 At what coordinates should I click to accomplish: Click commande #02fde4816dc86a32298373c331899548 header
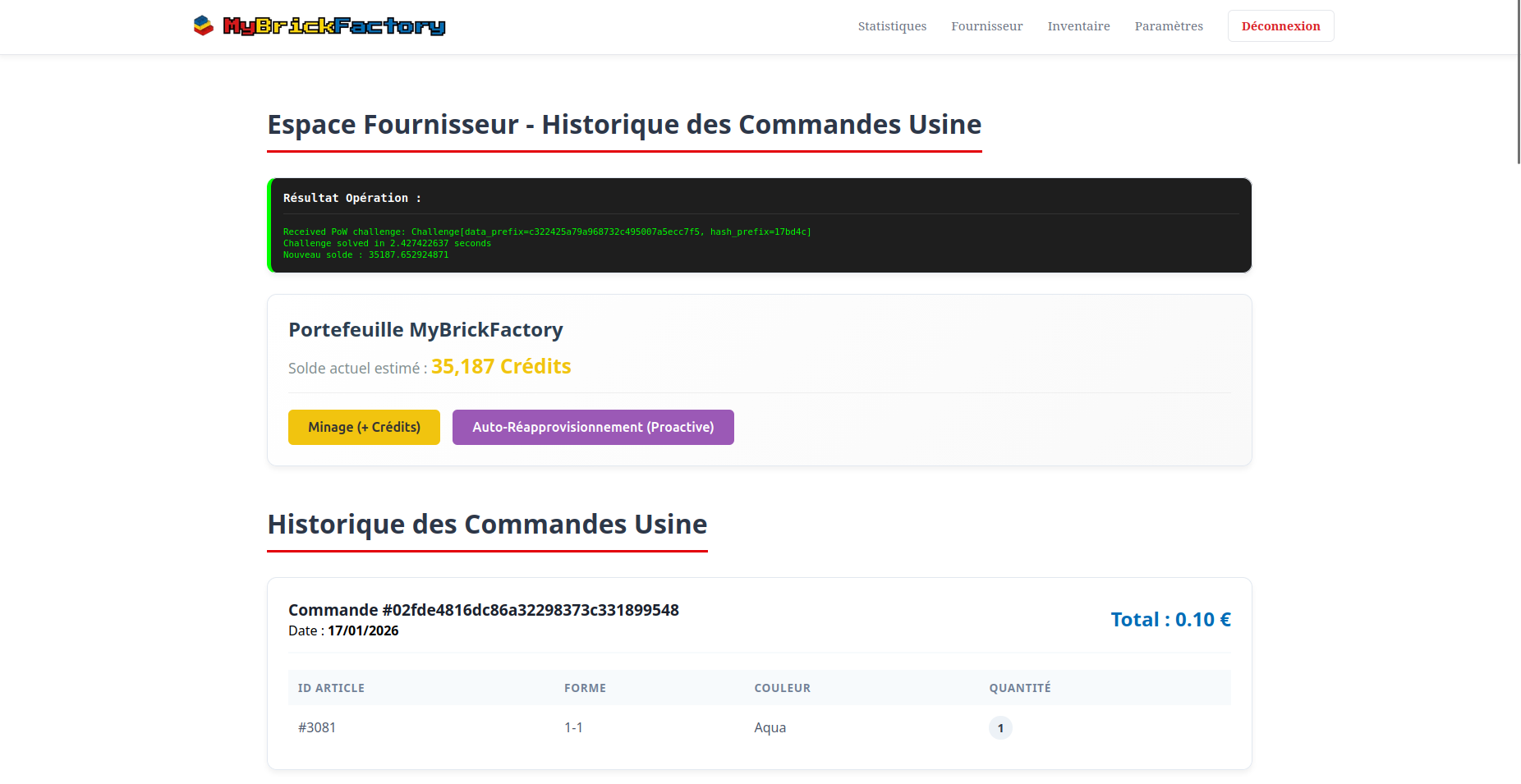[484, 610]
